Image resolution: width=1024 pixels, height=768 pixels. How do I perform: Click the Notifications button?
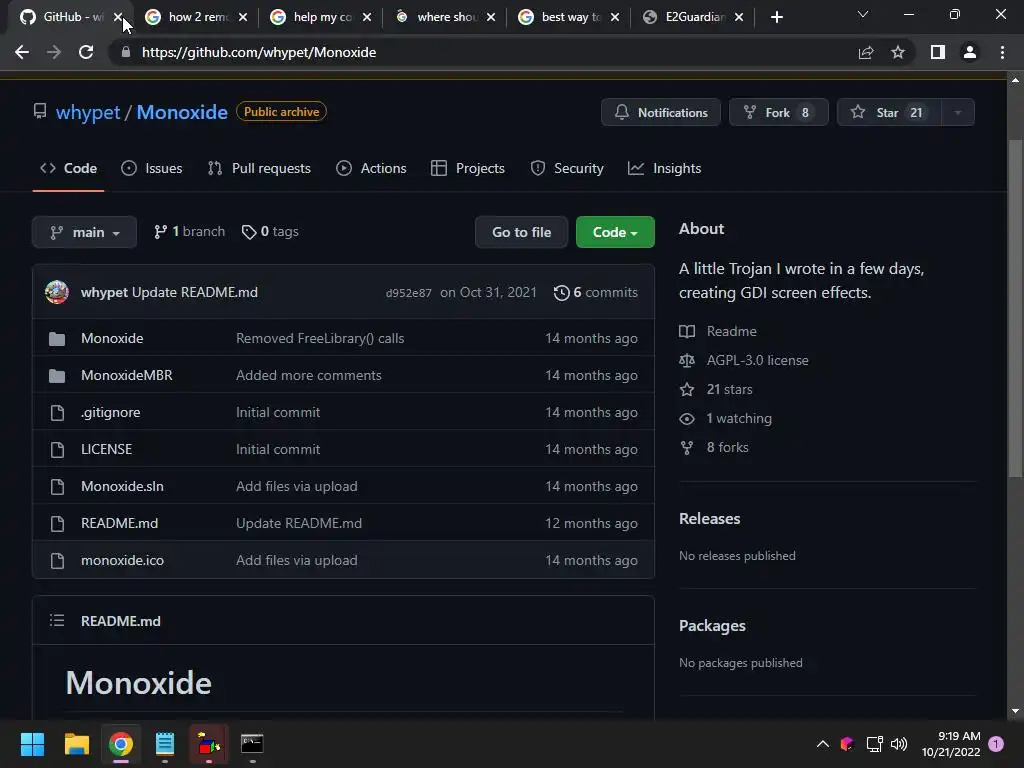coord(661,112)
